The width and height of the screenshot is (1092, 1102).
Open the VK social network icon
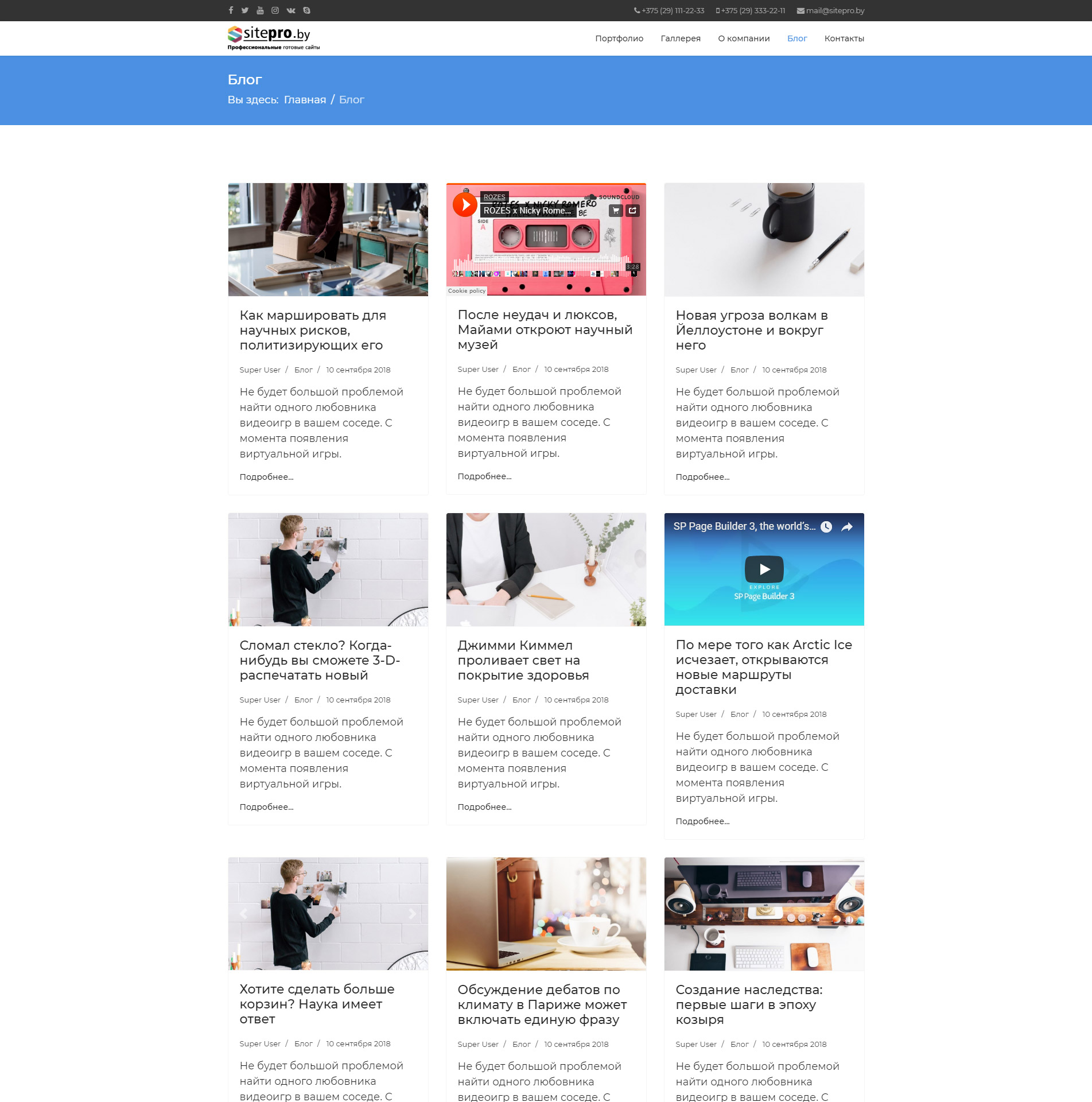[291, 10]
